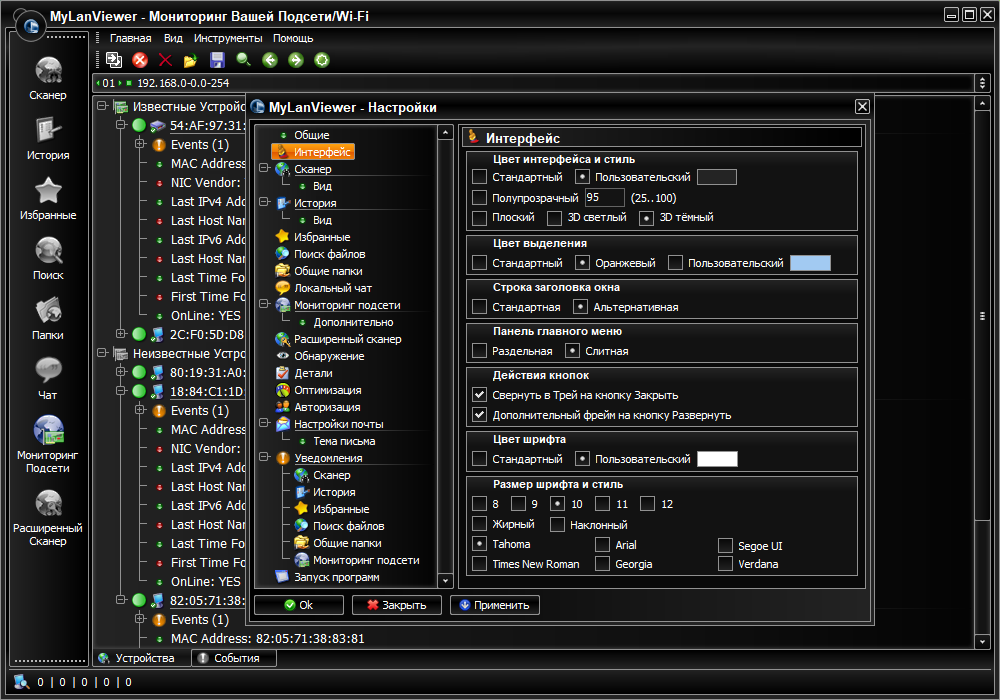
Task: Click the magnifier search toolbar icon
Action: pyautogui.click(x=244, y=60)
